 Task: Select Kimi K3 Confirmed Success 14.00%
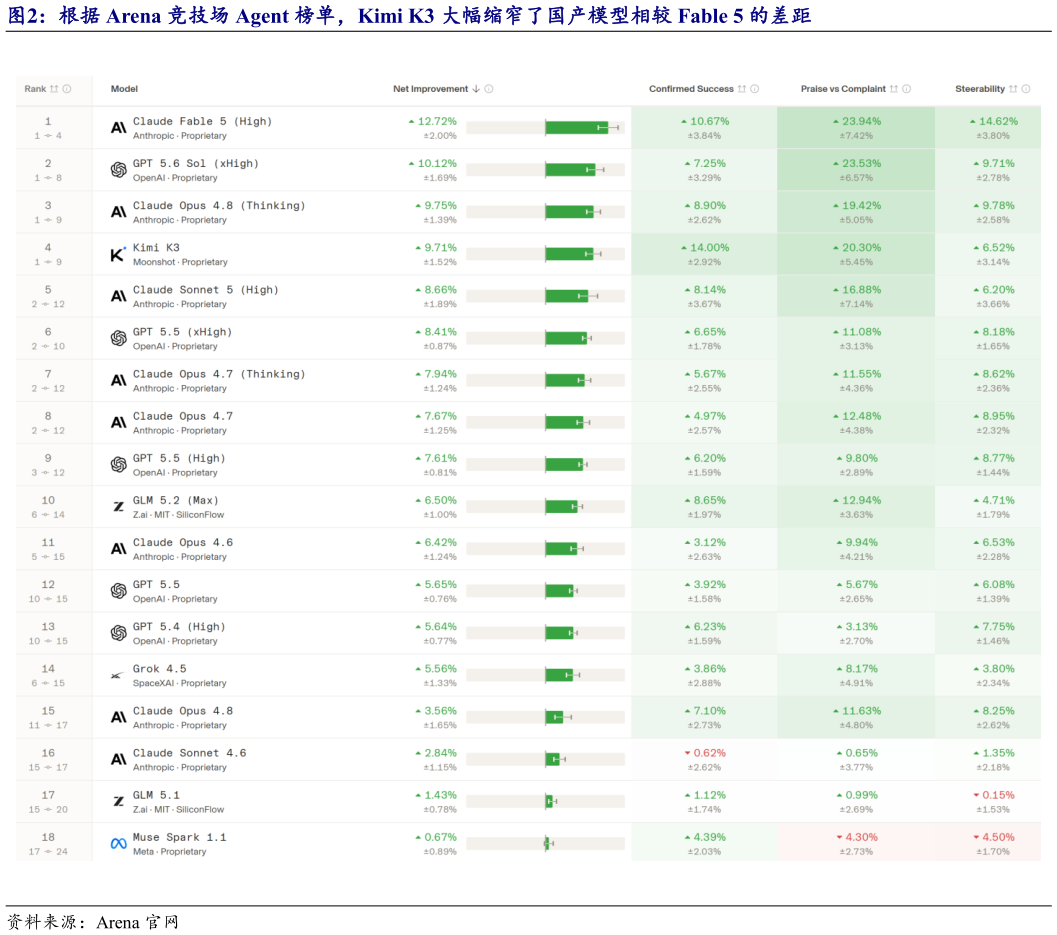click(704, 248)
